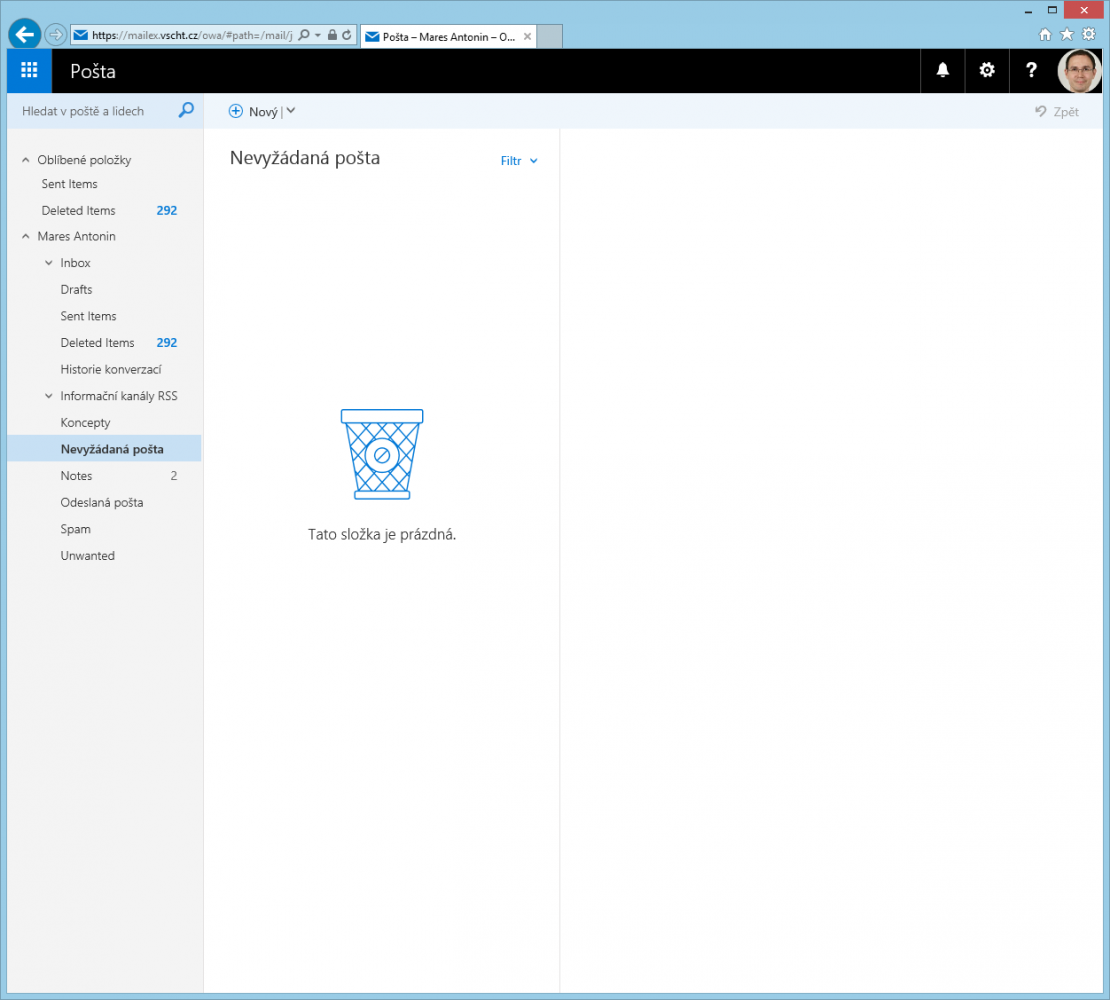The height and width of the screenshot is (1000, 1110).
Task: Collapse the Informační kanály RSS folder
Action: pyautogui.click(x=49, y=396)
